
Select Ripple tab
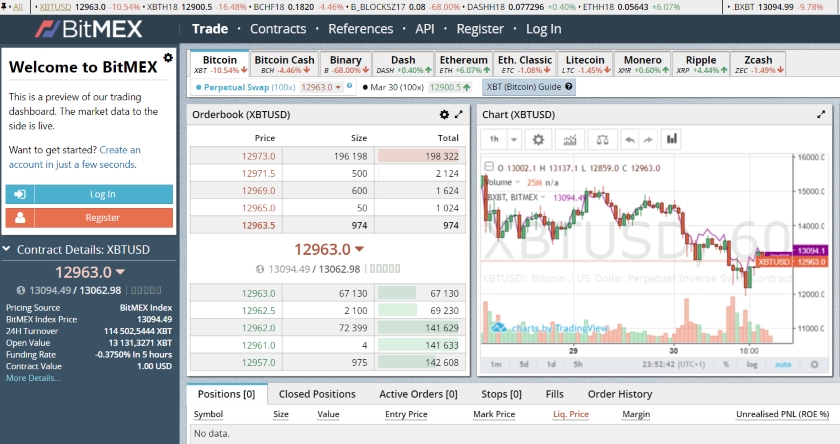[701, 64]
